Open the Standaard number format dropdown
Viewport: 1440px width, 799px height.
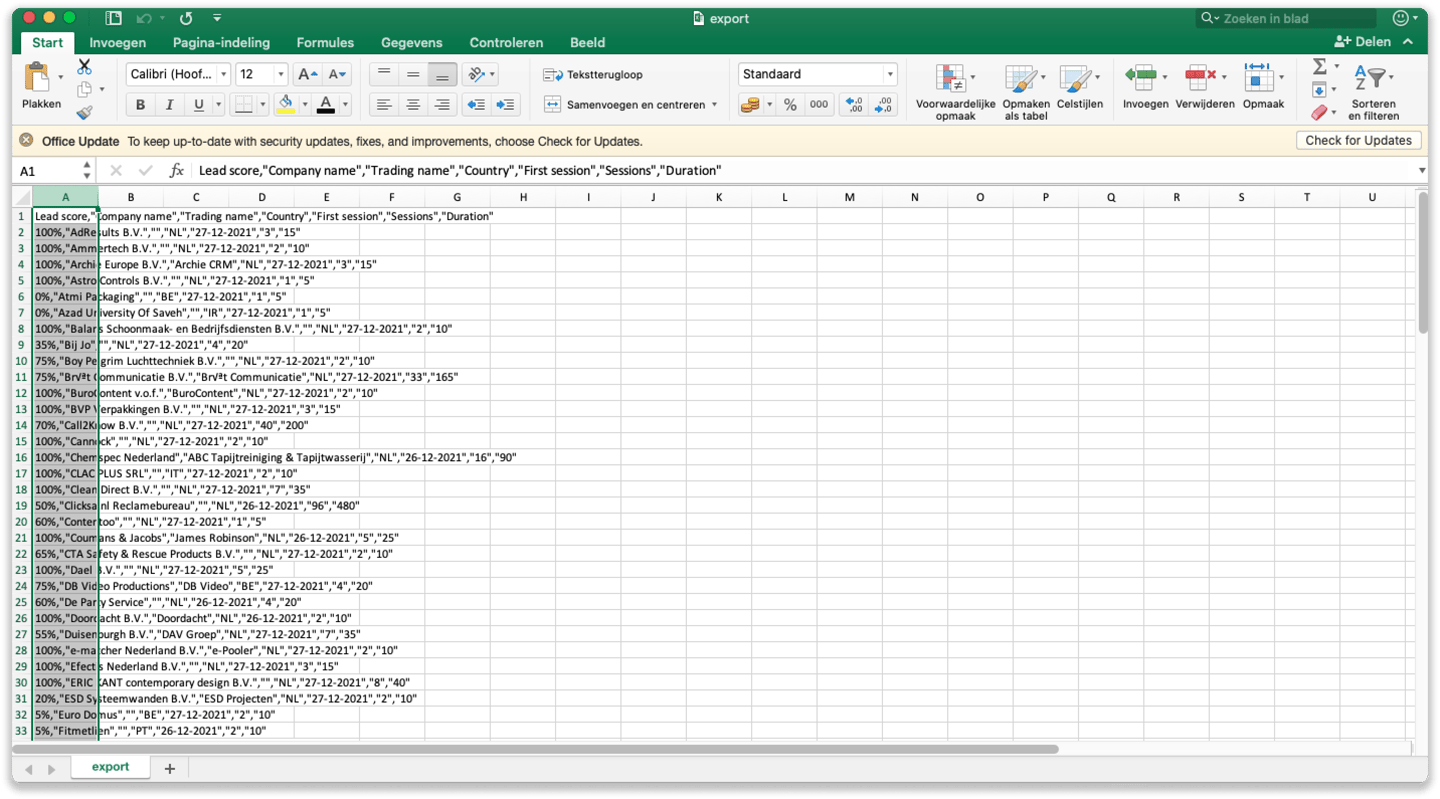click(x=890, y=75)
